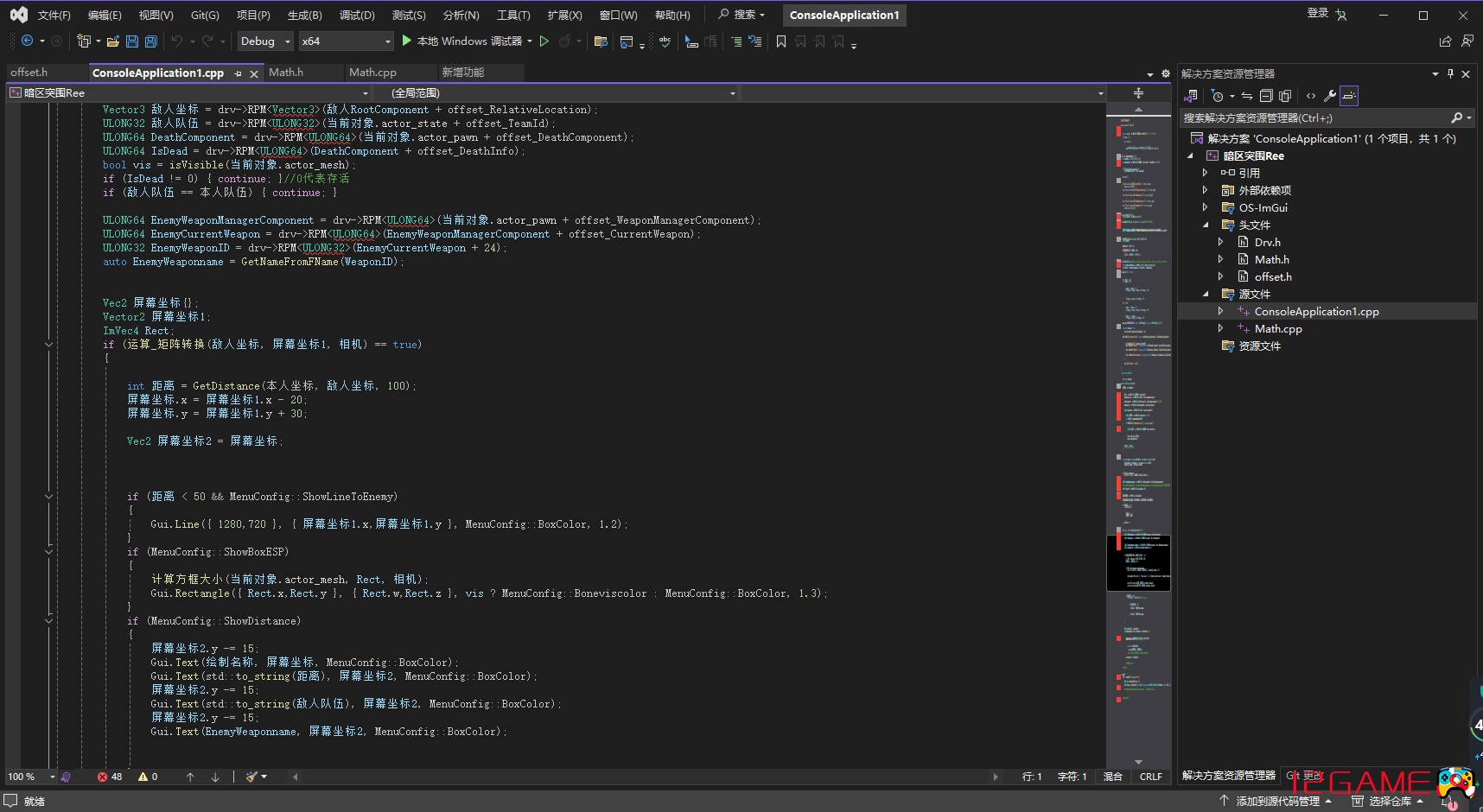Screen dimensions: 1483x812
Task: Click the split editor icon above the scrollbar
Action: point(1138,92)
